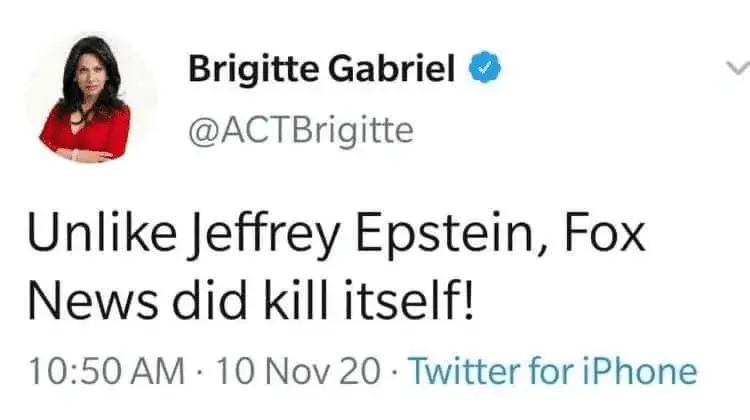Click the word Jeffrey in the tweet
Viewport: 750px width, 420px height.
pos(246,240)
